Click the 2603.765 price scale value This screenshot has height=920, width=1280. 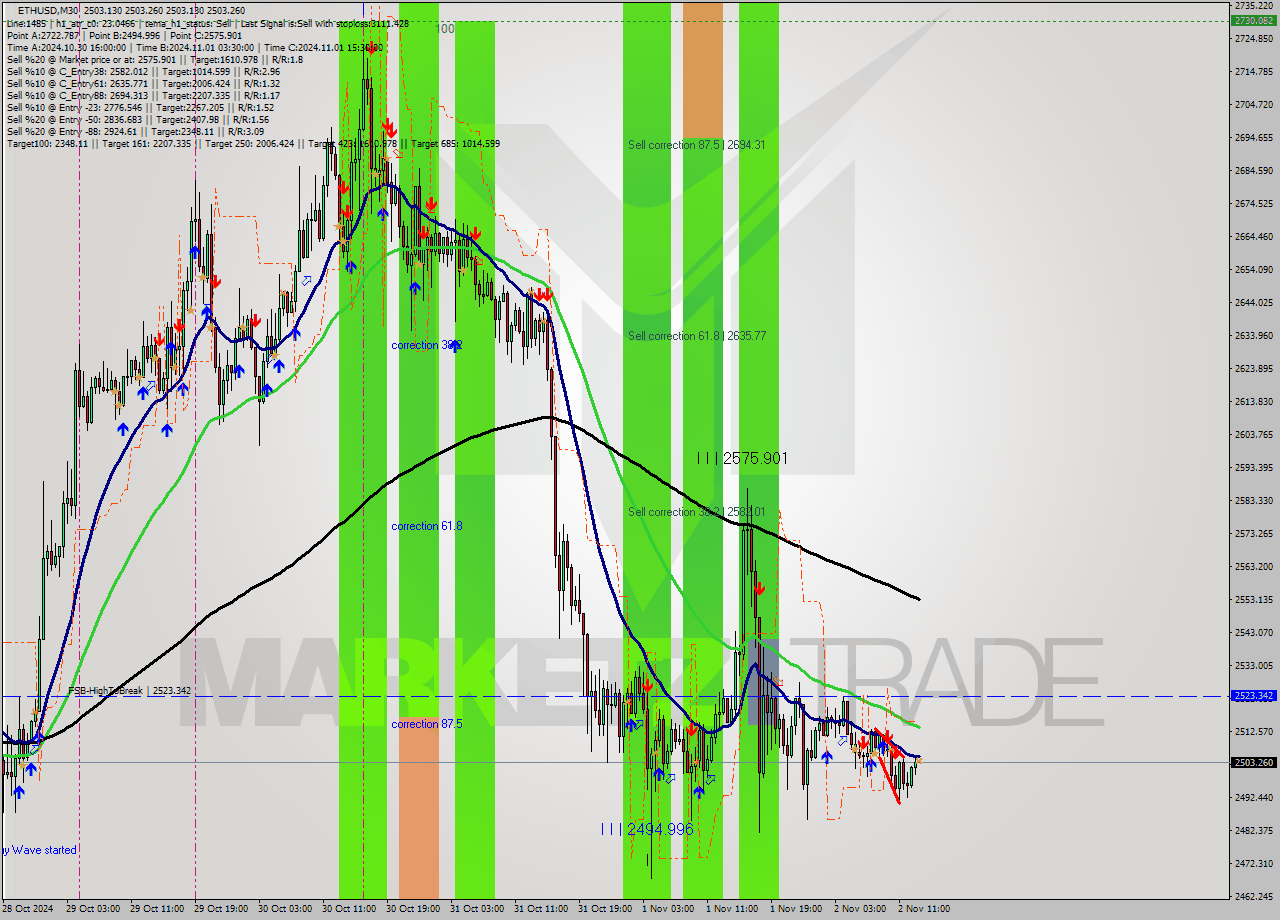[1254, 435]
